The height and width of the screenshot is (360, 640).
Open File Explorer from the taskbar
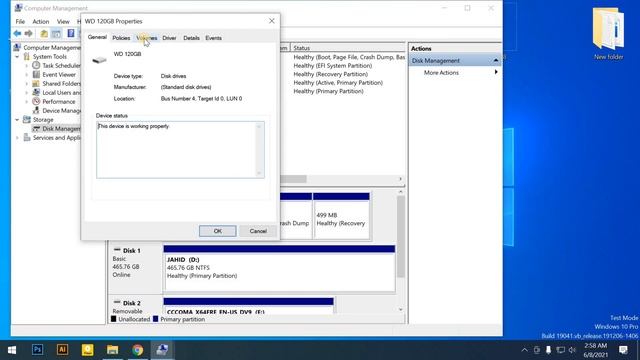[x=112, y=350]
